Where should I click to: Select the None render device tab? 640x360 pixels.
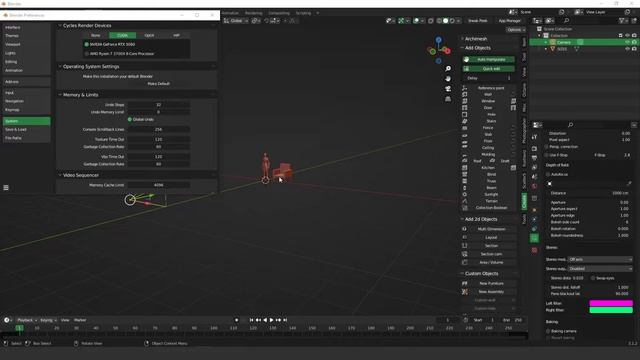coord(96,36)
